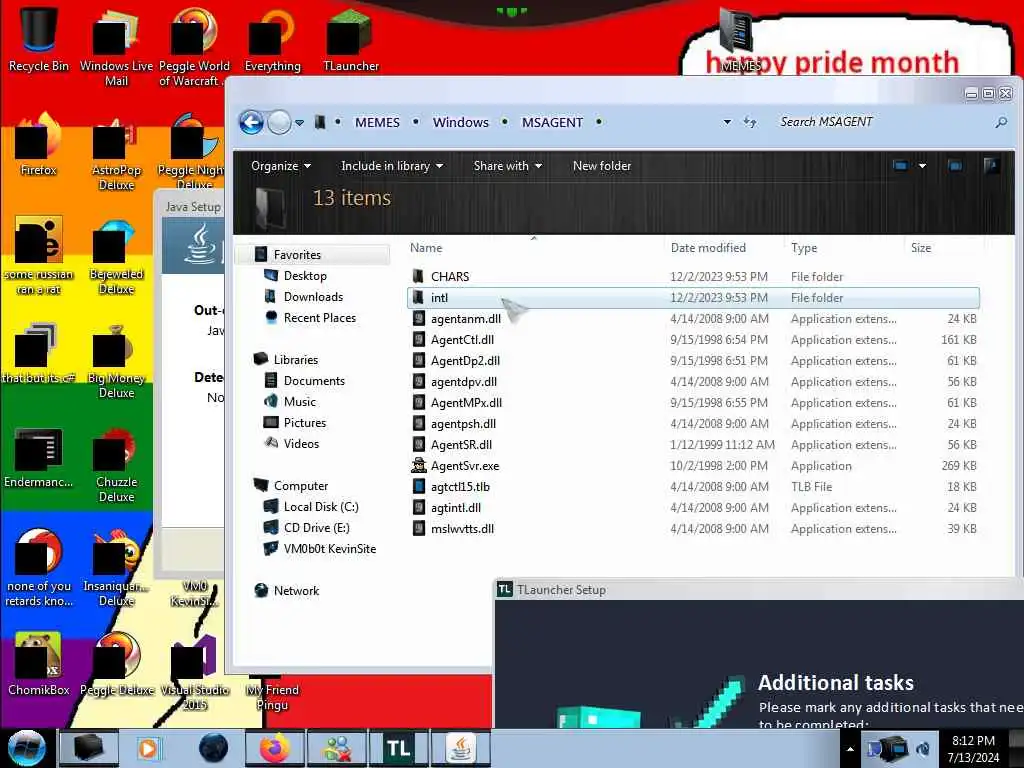The image size is (1024, 768).
Task: Select the MSAGENT breadcrumb in address bar
Action: point(552,122)
